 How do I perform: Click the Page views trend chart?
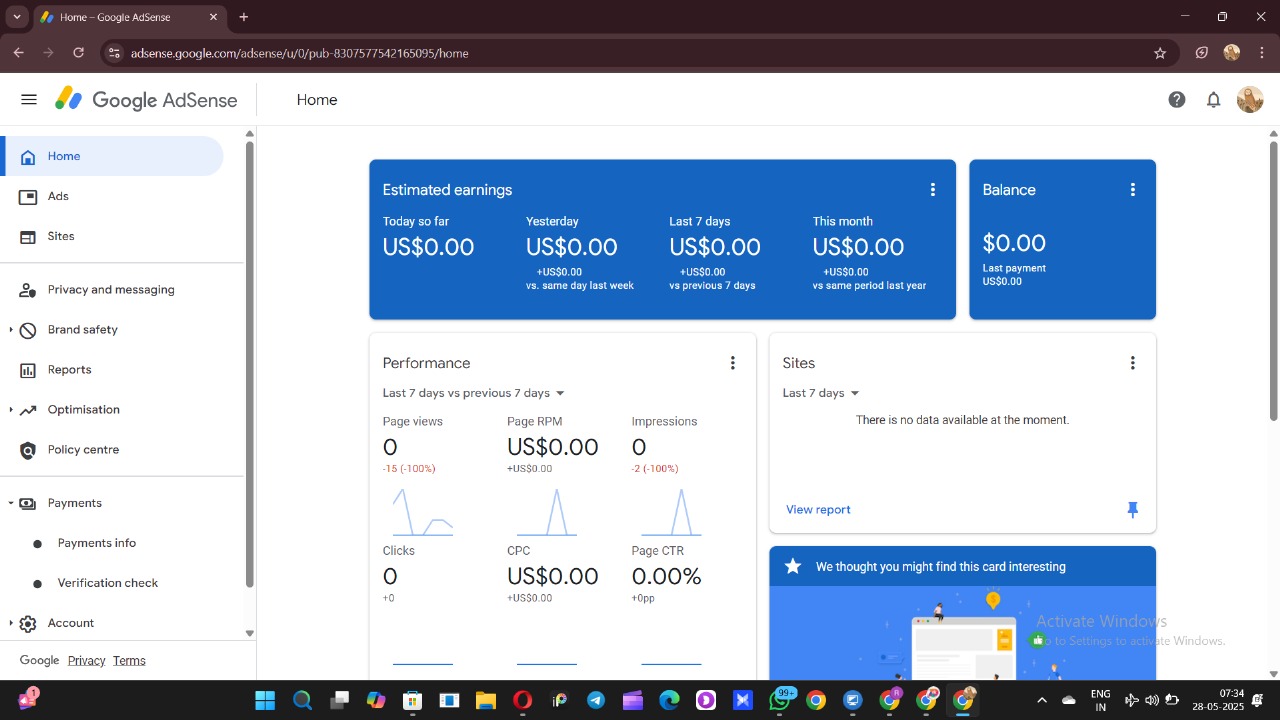(x=423, y=512)
